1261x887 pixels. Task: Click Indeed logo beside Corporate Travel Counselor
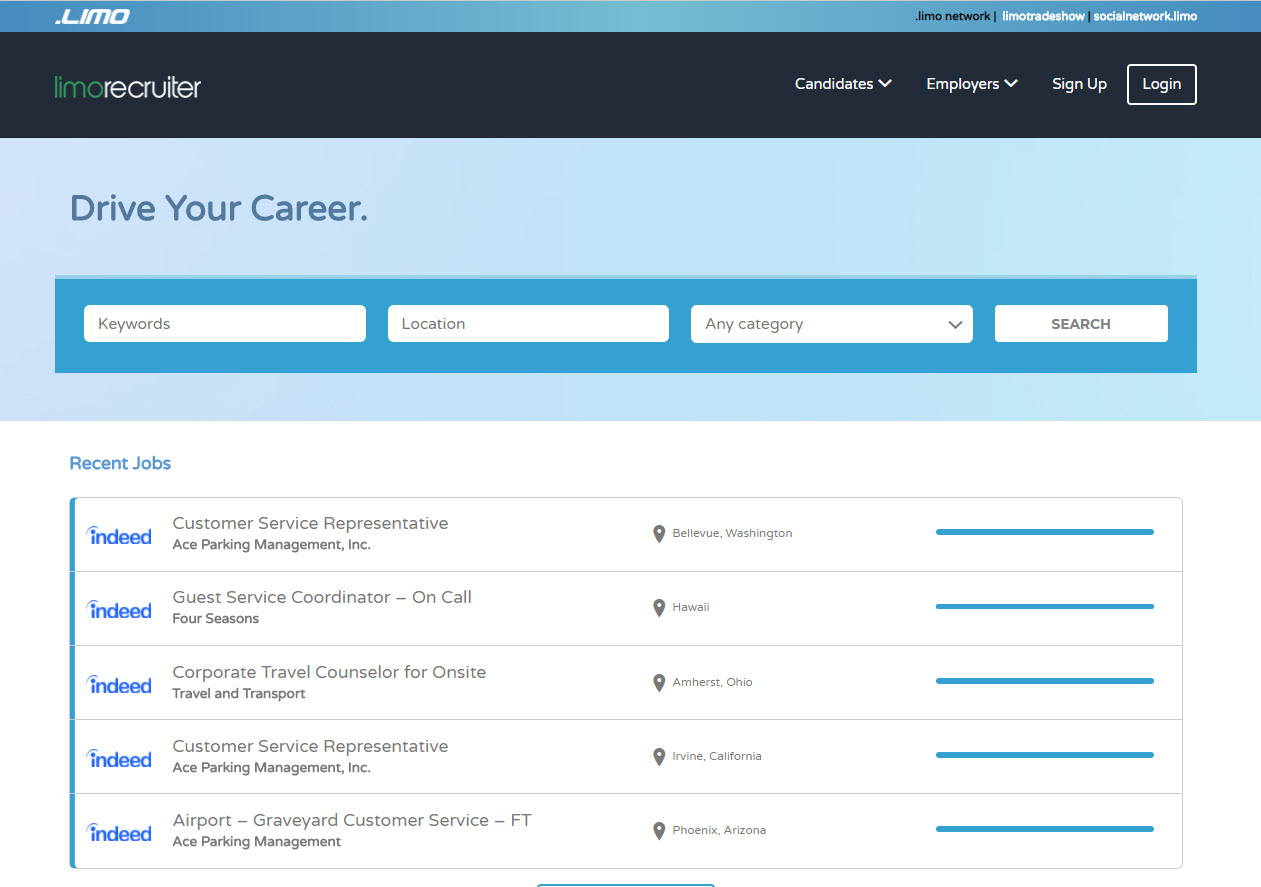point(119,684)
